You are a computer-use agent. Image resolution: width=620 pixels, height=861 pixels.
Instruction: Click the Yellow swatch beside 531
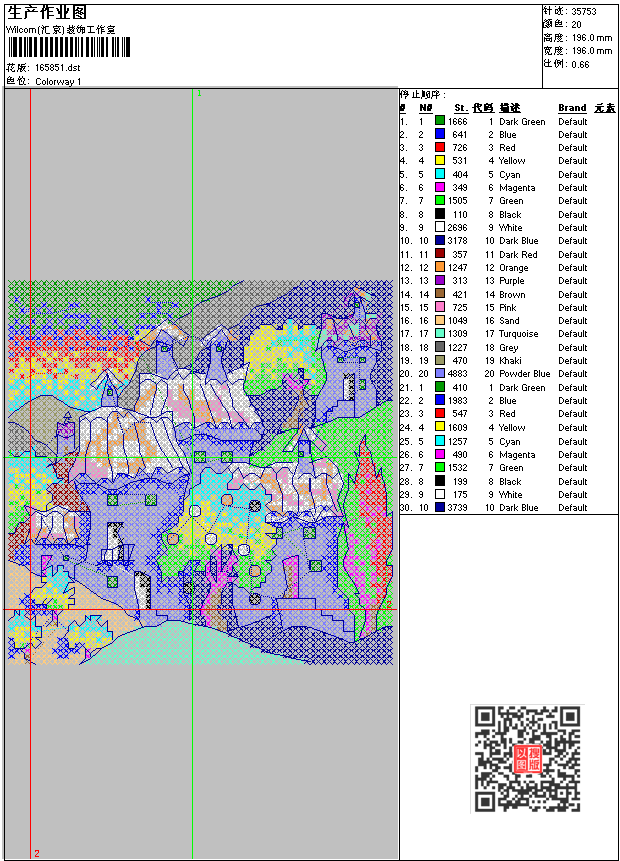pyautogui.click(x=439, y=160)
